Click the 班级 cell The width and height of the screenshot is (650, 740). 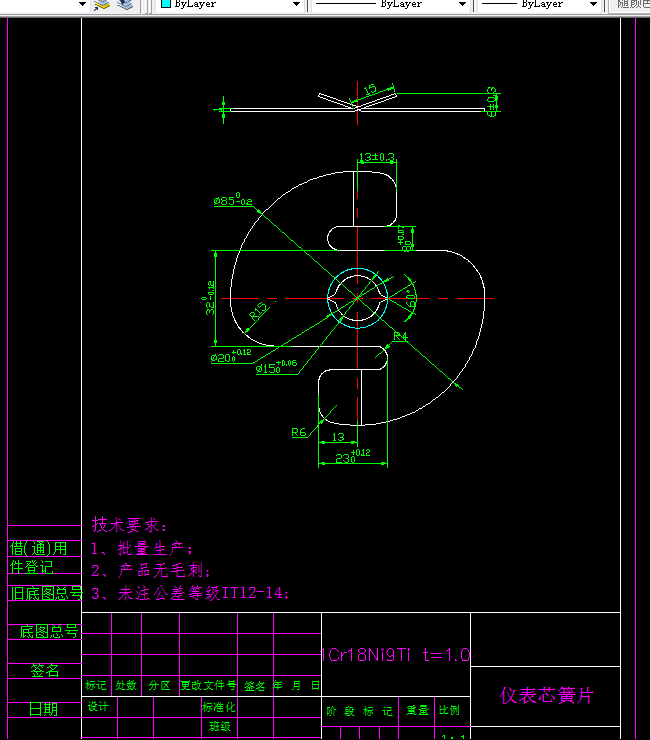(219, 726)
